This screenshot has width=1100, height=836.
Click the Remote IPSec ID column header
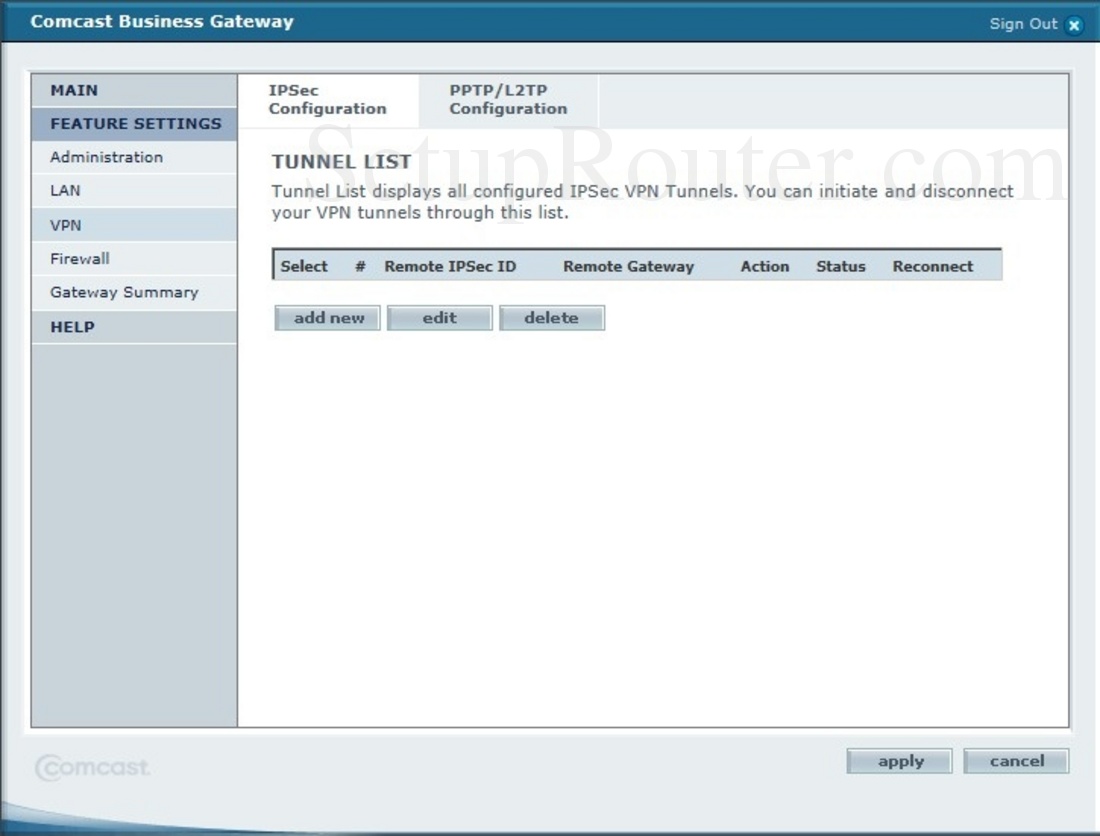(x=450, y=267)
